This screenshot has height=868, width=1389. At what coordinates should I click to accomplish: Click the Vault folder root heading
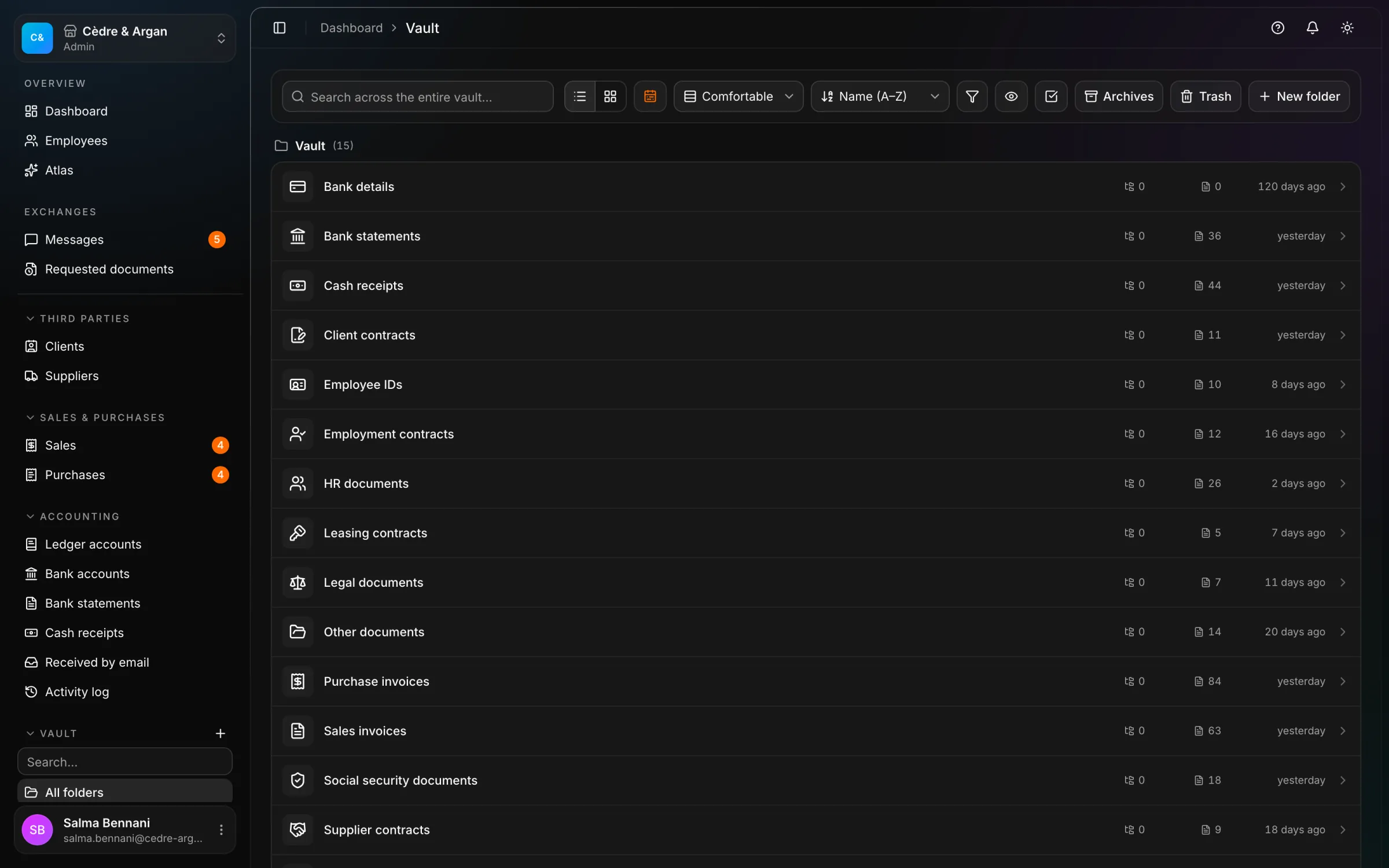[x=310, y=146]
